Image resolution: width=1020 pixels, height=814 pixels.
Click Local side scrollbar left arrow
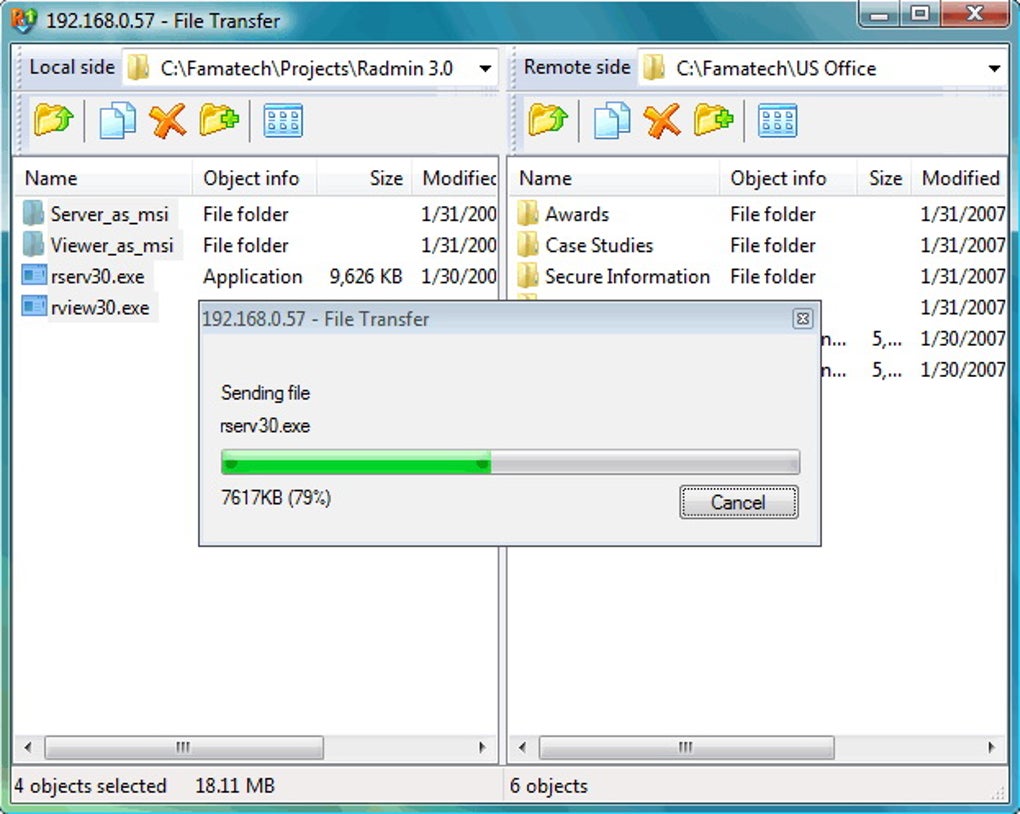click(28, 747)
